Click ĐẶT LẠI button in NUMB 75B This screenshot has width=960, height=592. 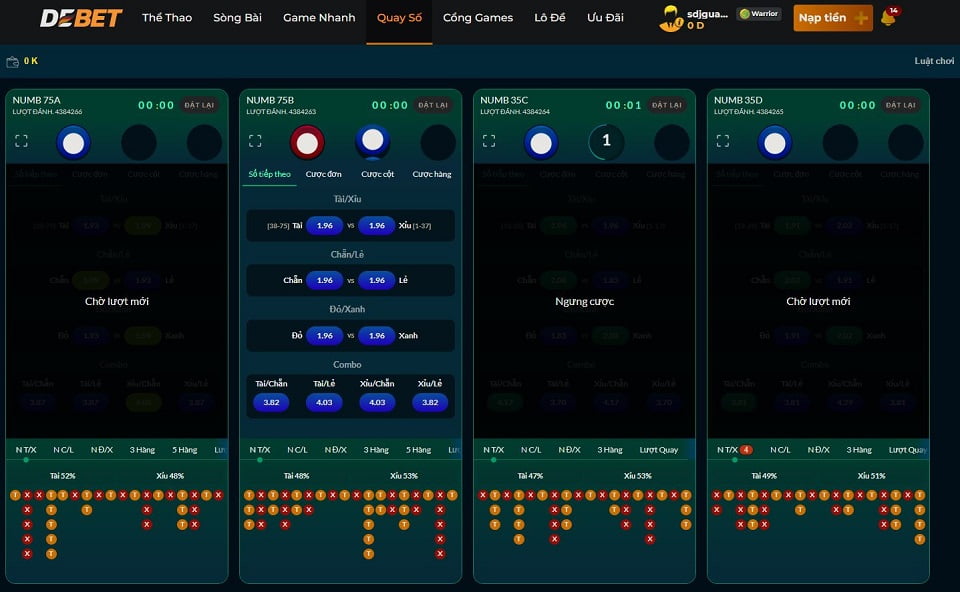tap(433, 105)
